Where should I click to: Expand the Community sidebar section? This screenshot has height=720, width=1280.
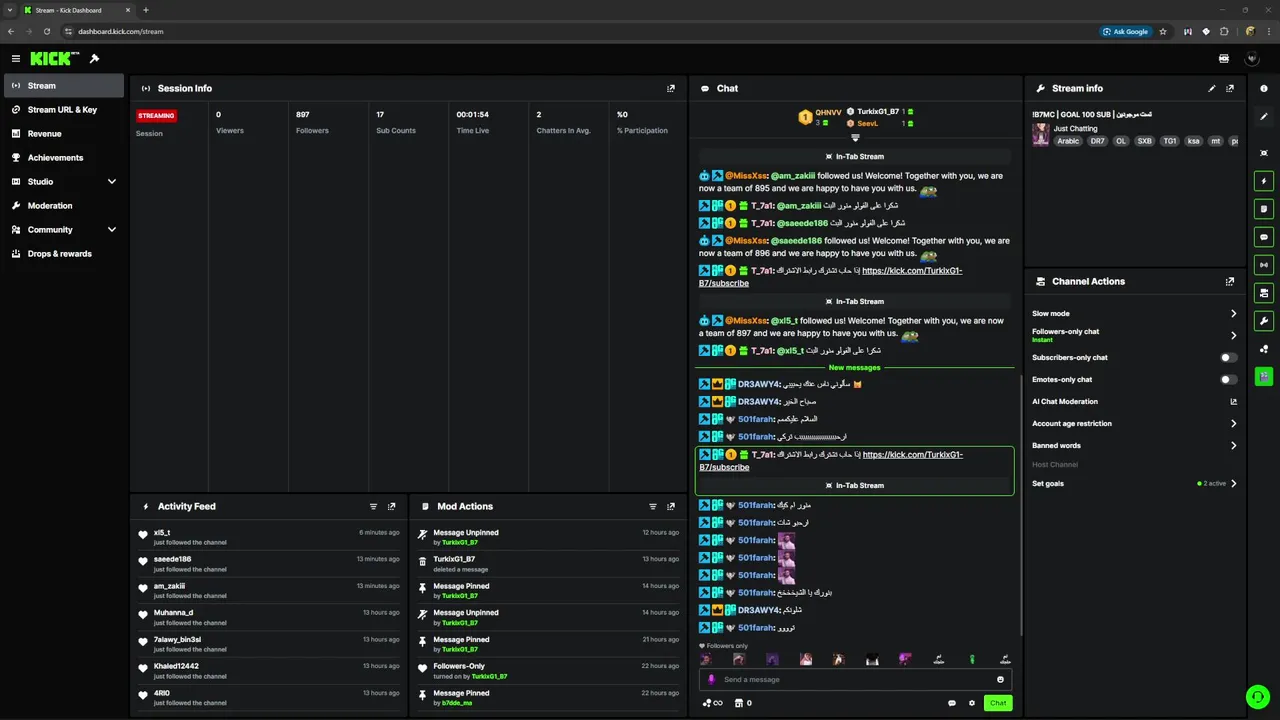[x=111, y=230]
